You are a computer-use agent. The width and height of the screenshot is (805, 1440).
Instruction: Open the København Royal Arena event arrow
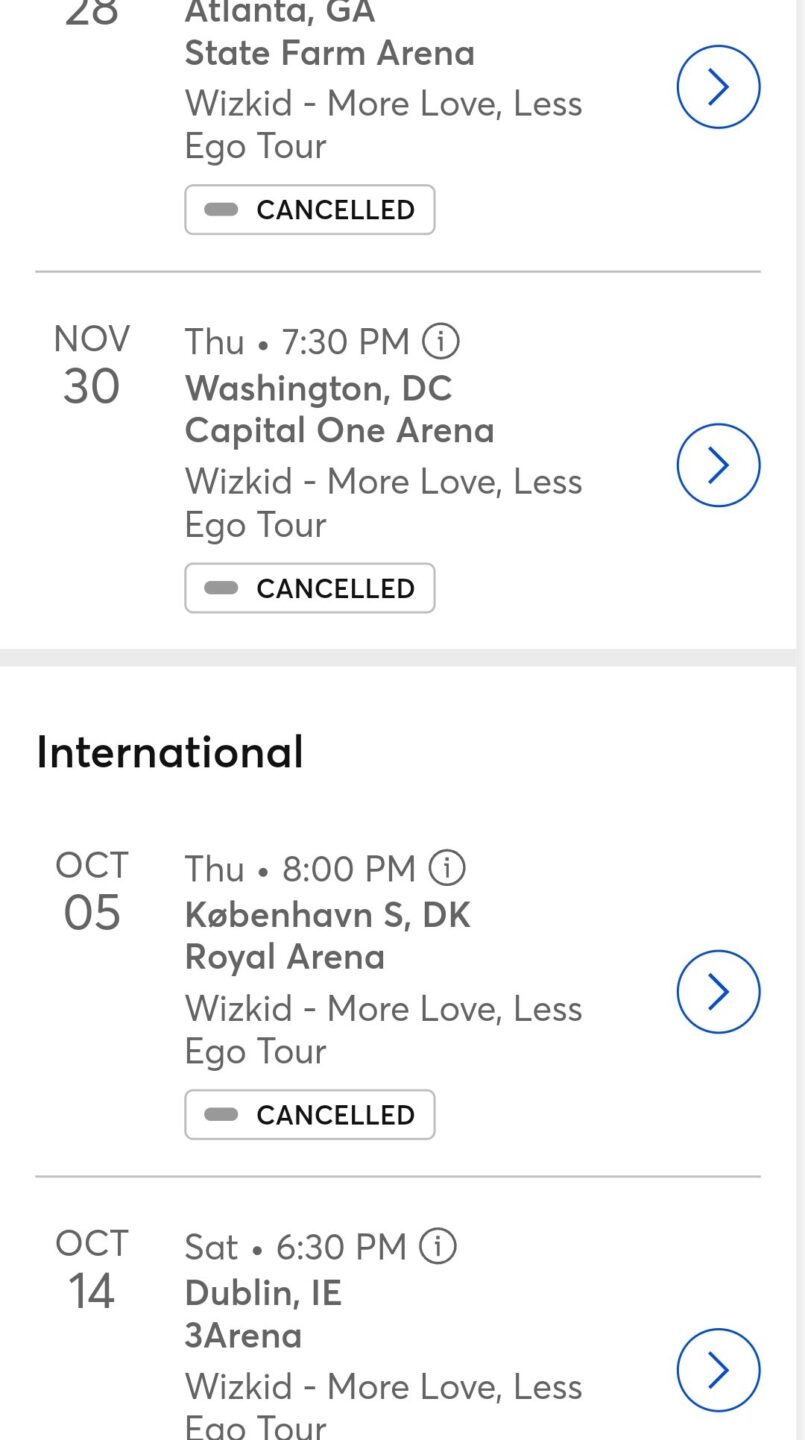pos(718,991)
